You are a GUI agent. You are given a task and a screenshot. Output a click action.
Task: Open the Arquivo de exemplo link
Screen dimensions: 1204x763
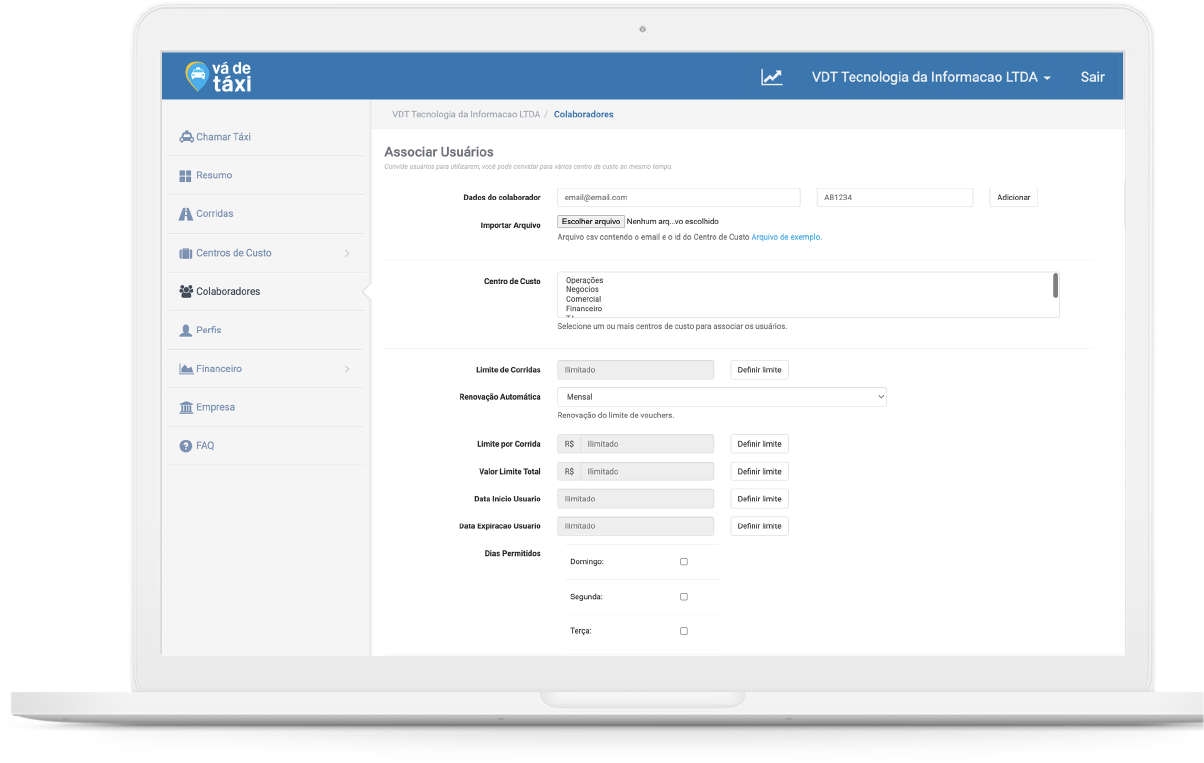pyautogui.click(x=786, y=237)
